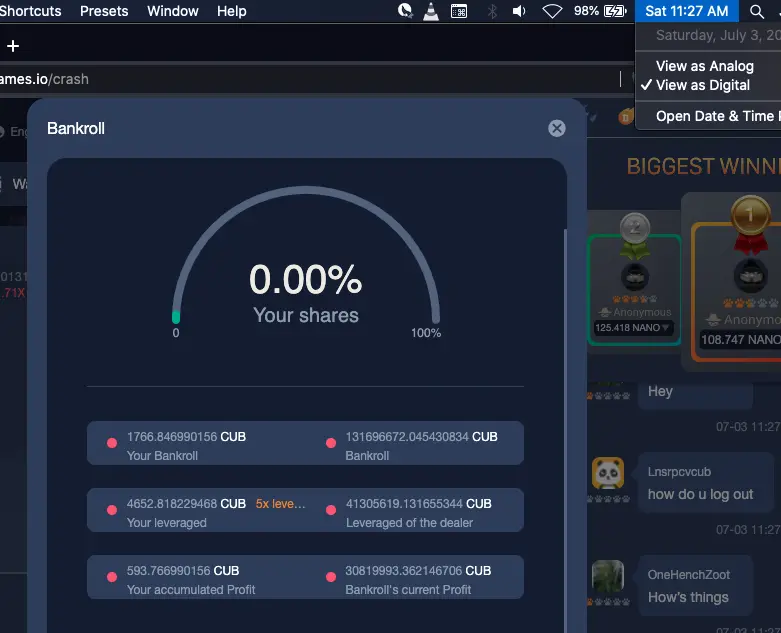Viewport: 781px width, 633px height.
Task: Open the Window menu
Action: [x=173, y=11]
